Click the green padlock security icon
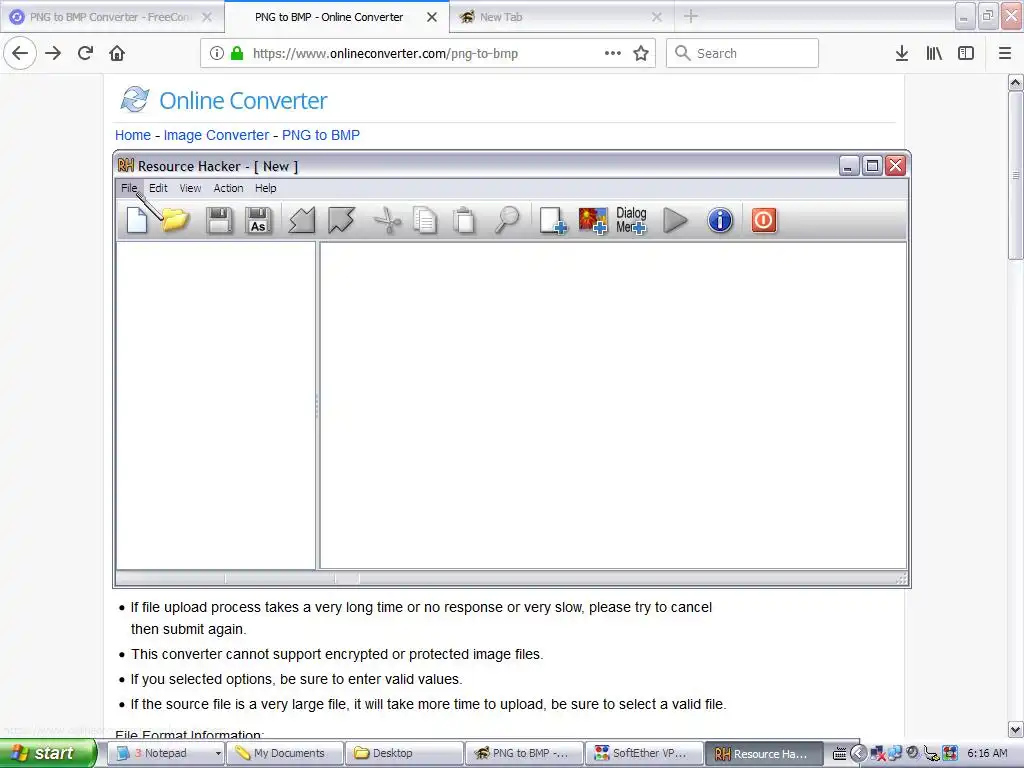Viewport: 1024px width, 768px height. click(237, 53)
